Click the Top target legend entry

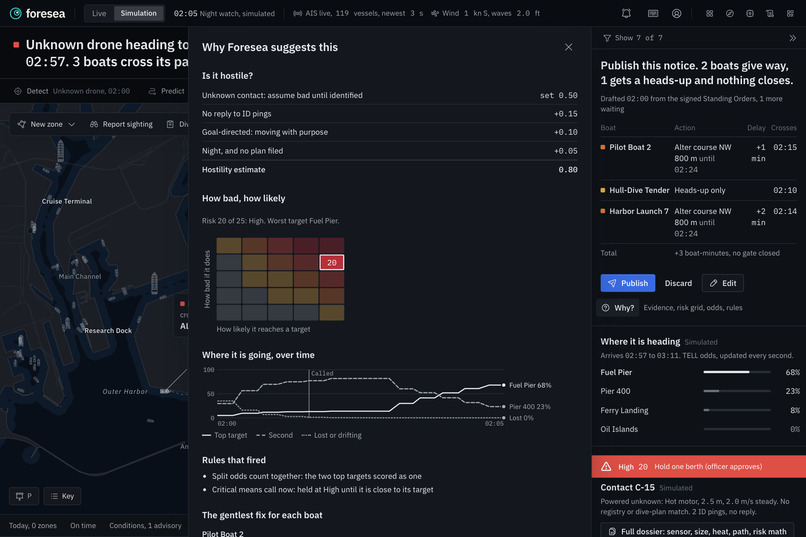(225, 435)
